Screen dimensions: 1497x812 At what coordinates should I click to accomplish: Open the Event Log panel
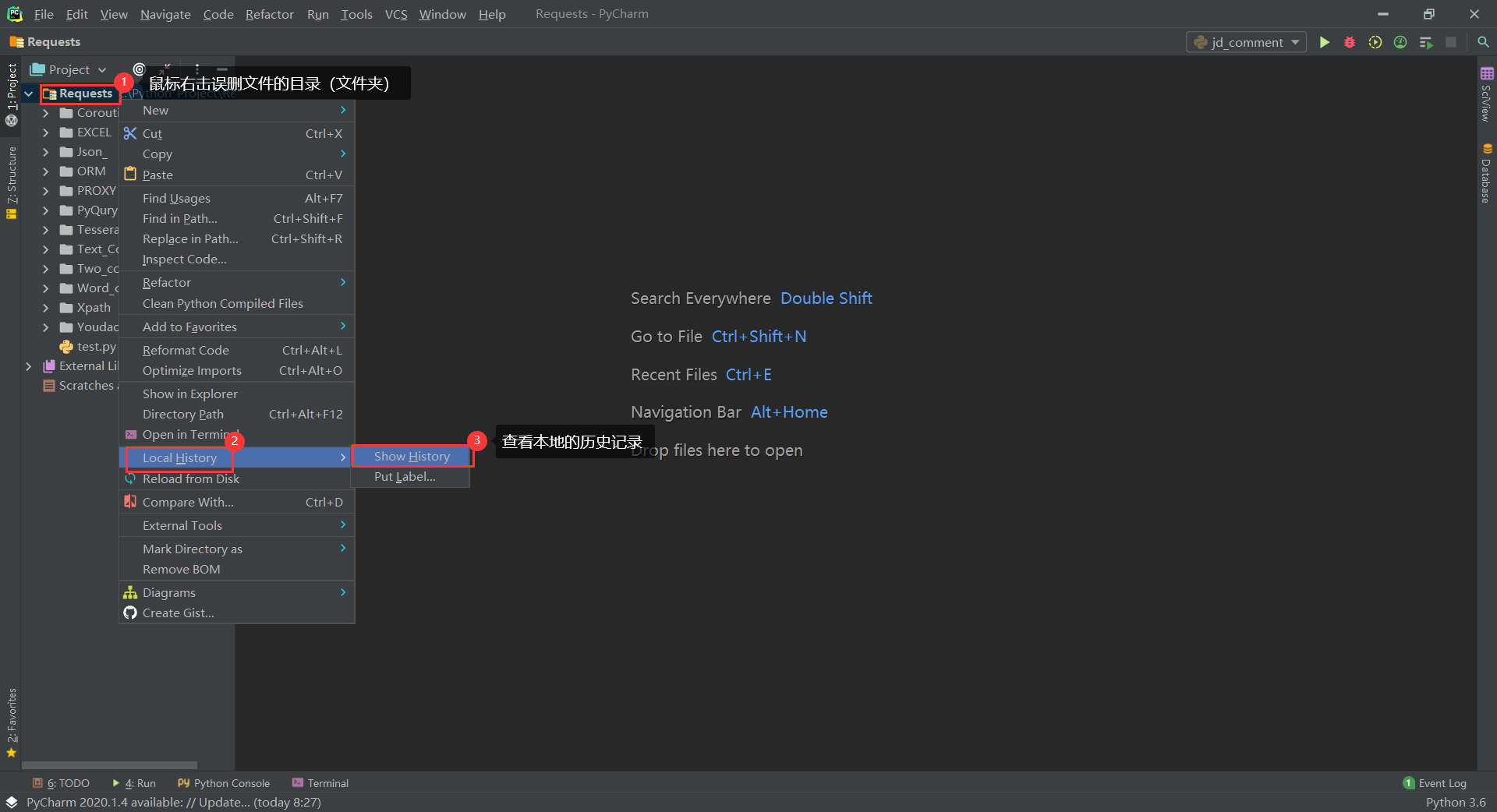(x=1442, y=783)
